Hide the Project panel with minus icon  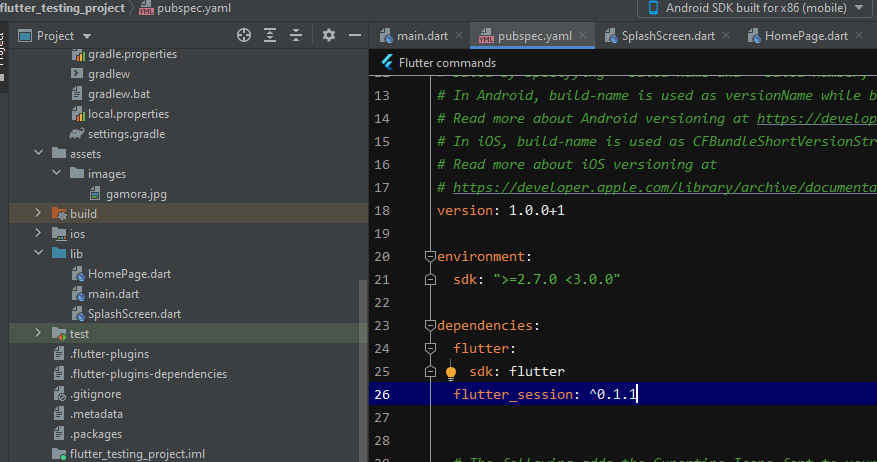click(x=355, y=35)
